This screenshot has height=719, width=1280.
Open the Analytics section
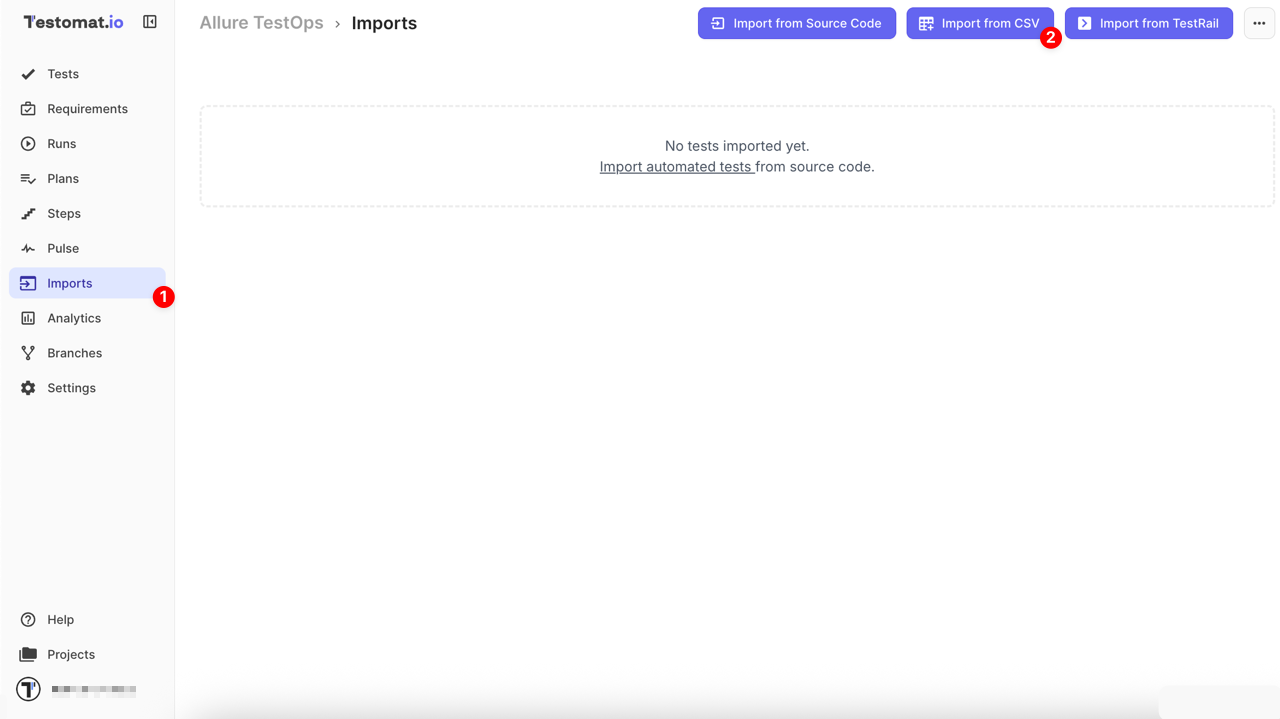point(74,317)
